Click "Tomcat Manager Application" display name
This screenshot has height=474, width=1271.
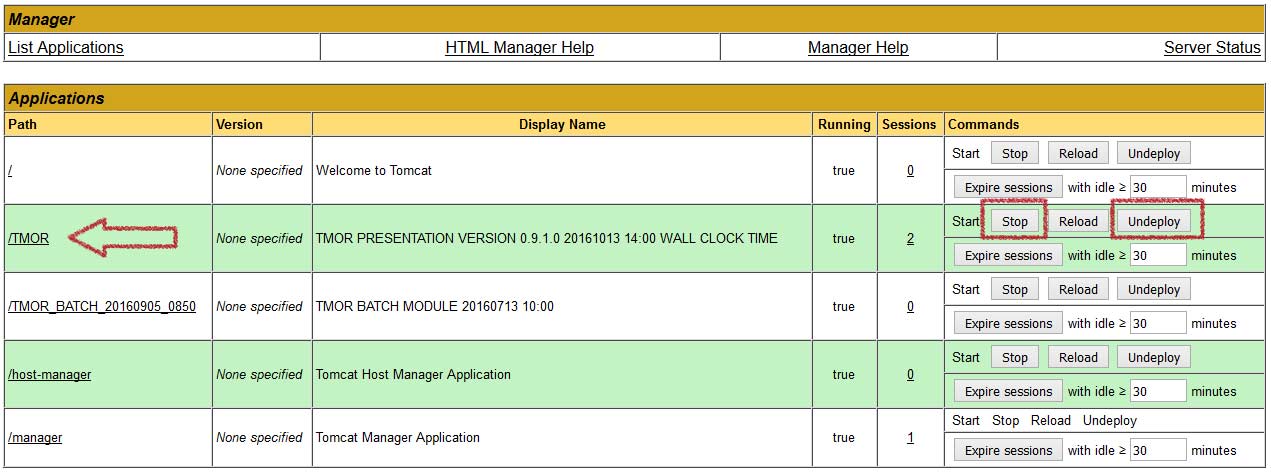coord(398,437)
